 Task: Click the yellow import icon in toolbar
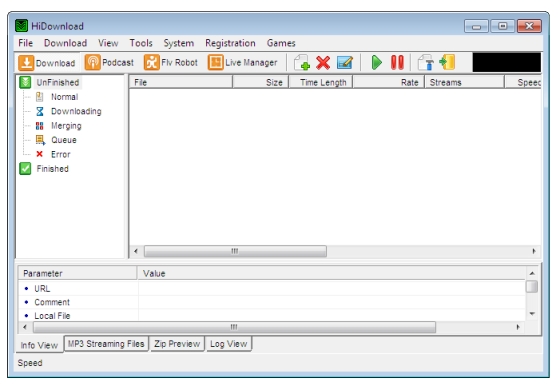447,62
